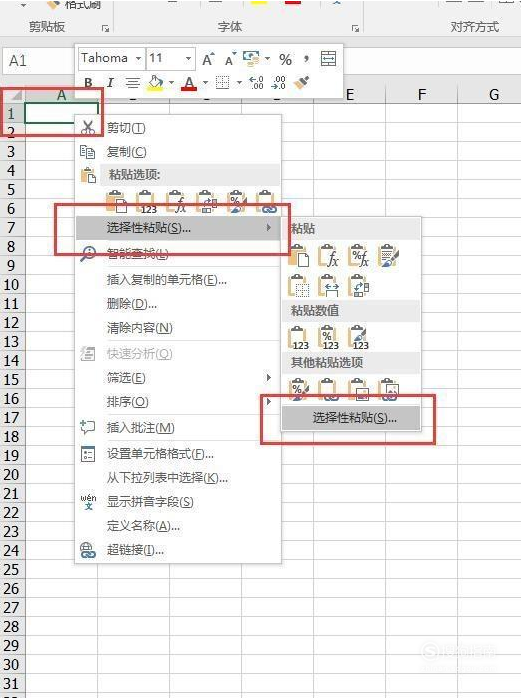Viewport: 521px width, 698px height.
Task: Click Paste Transpose icon under 粘贴选项
Action: coord(207,202)
